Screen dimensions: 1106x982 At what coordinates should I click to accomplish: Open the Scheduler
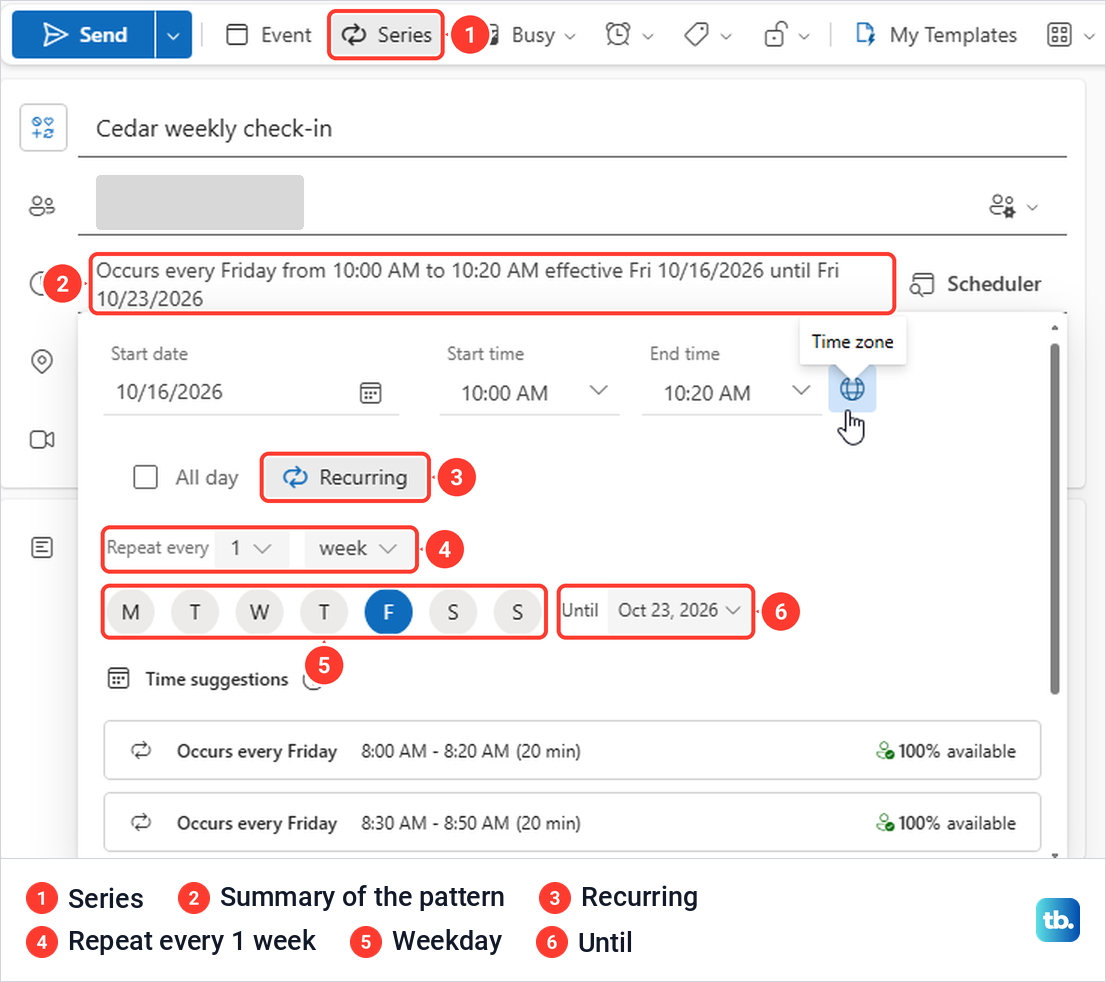point(976,284)
